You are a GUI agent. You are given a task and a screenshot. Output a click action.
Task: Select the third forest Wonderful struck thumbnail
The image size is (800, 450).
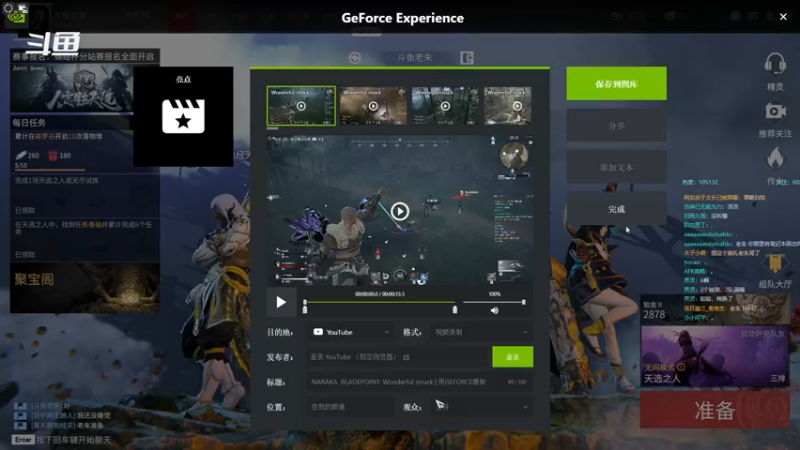[445, 106]
